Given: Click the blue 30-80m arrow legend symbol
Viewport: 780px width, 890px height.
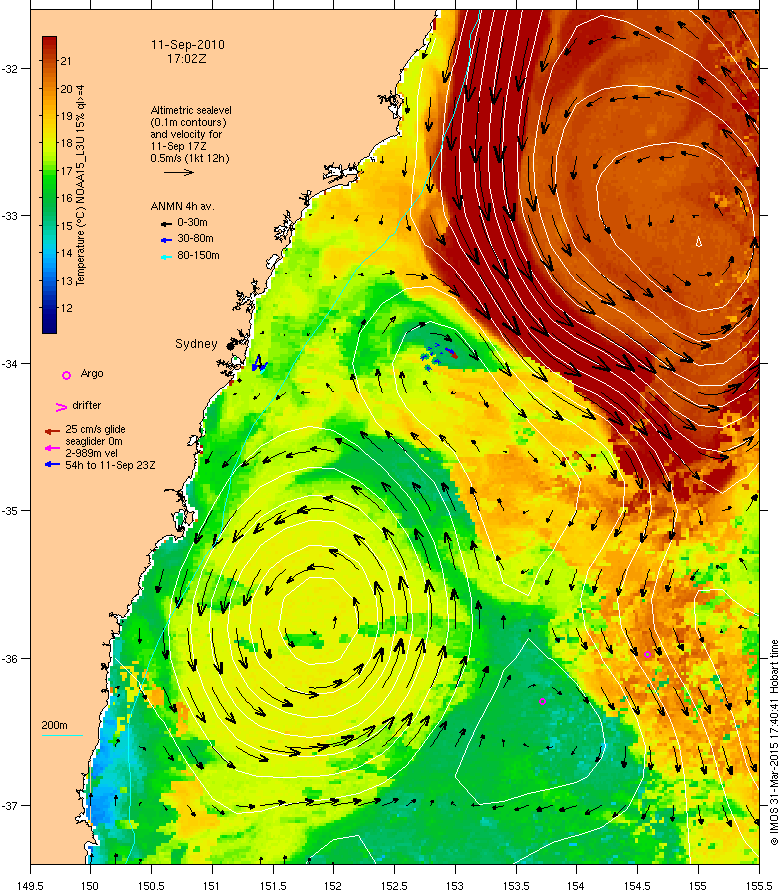Looking at the screenshot, I should [x=166, y=240].
